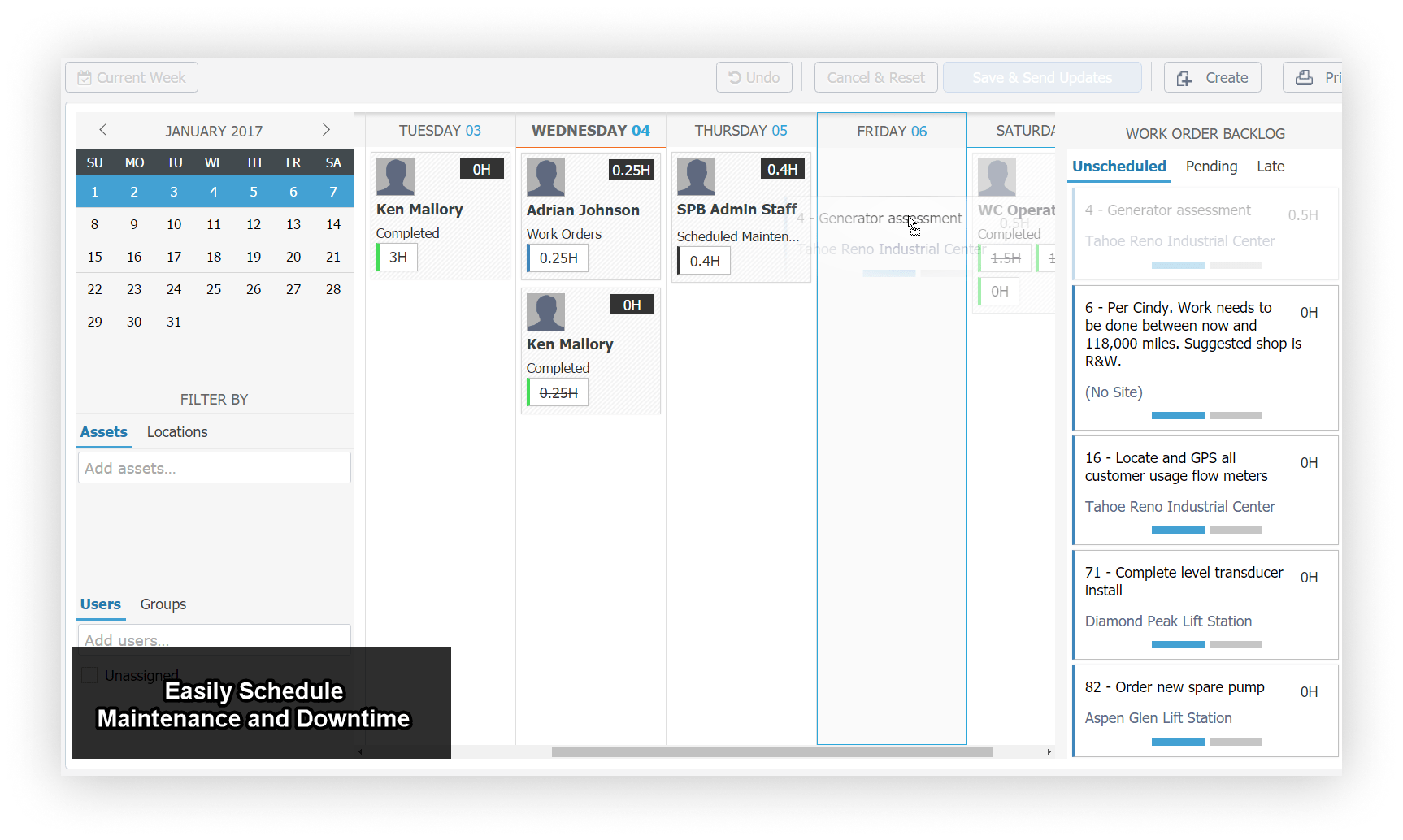Open the Create button
Viewport: 1403px width, 840px height.
point(1213,77)
